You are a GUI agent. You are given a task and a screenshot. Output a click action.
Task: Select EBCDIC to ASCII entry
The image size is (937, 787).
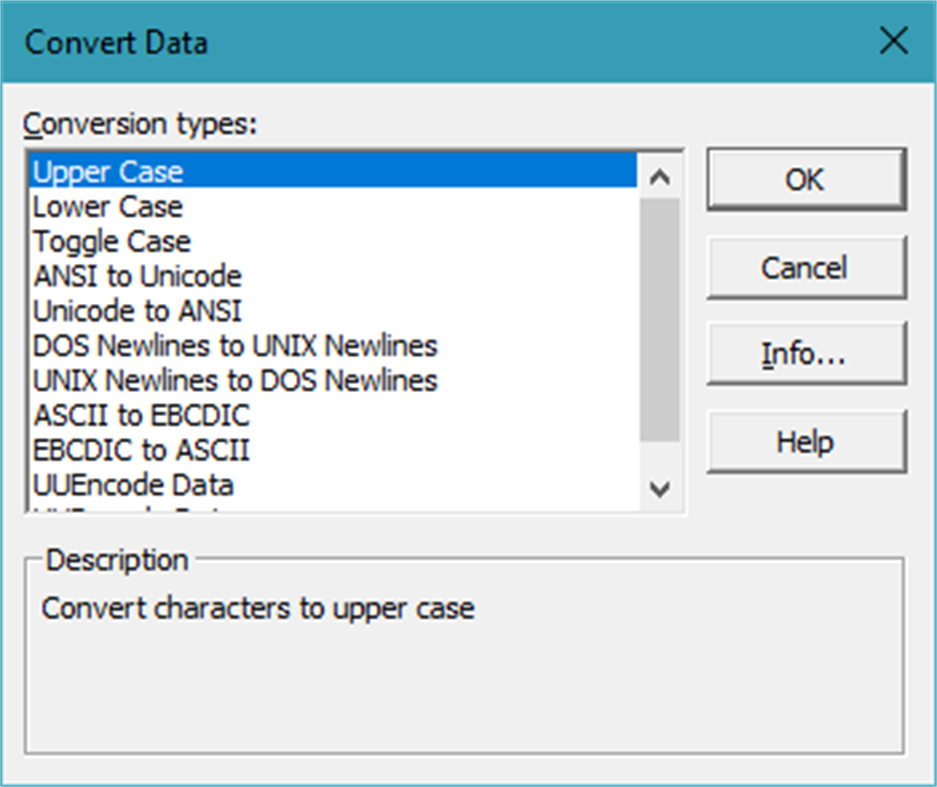point(141,450)
